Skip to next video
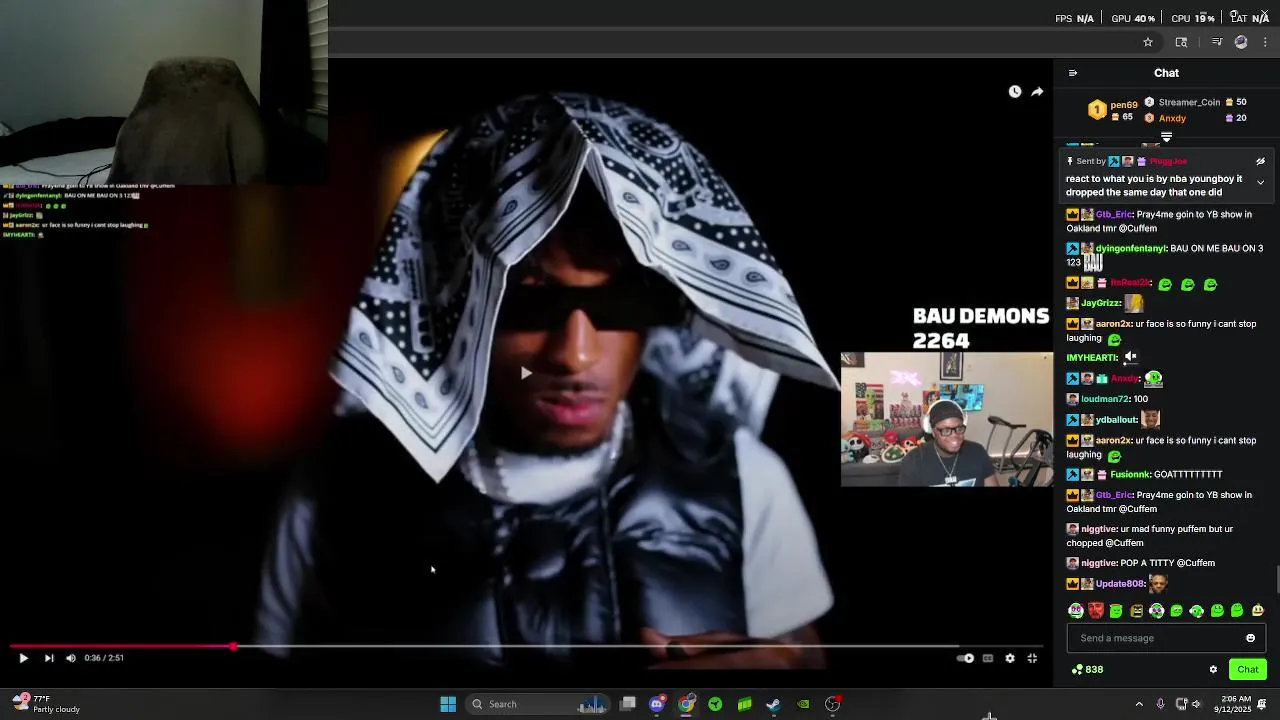This screenshot has width=1280, height=720. (49, 658)
